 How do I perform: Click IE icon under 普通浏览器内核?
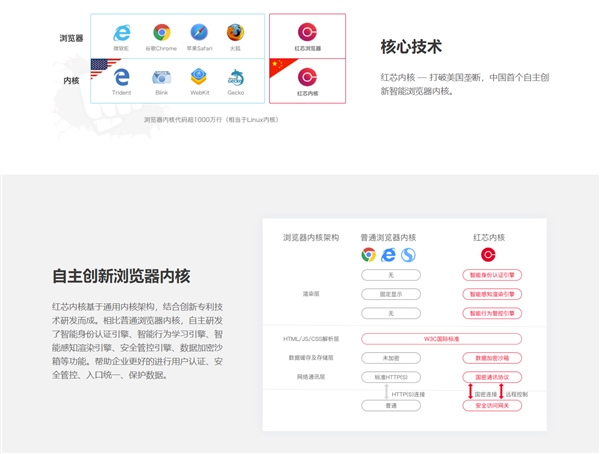(388, 255)
